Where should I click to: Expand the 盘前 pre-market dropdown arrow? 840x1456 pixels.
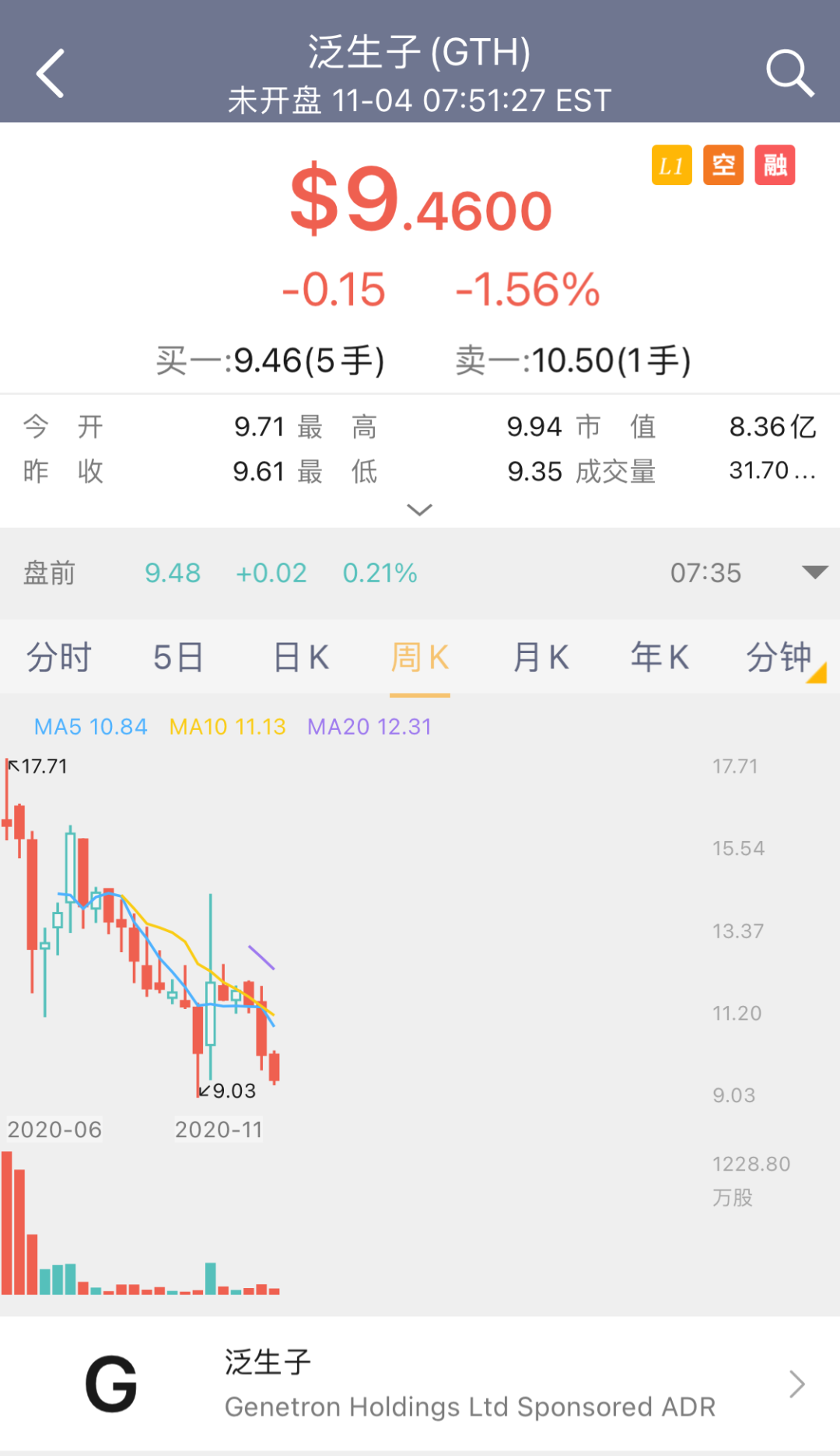814,573
